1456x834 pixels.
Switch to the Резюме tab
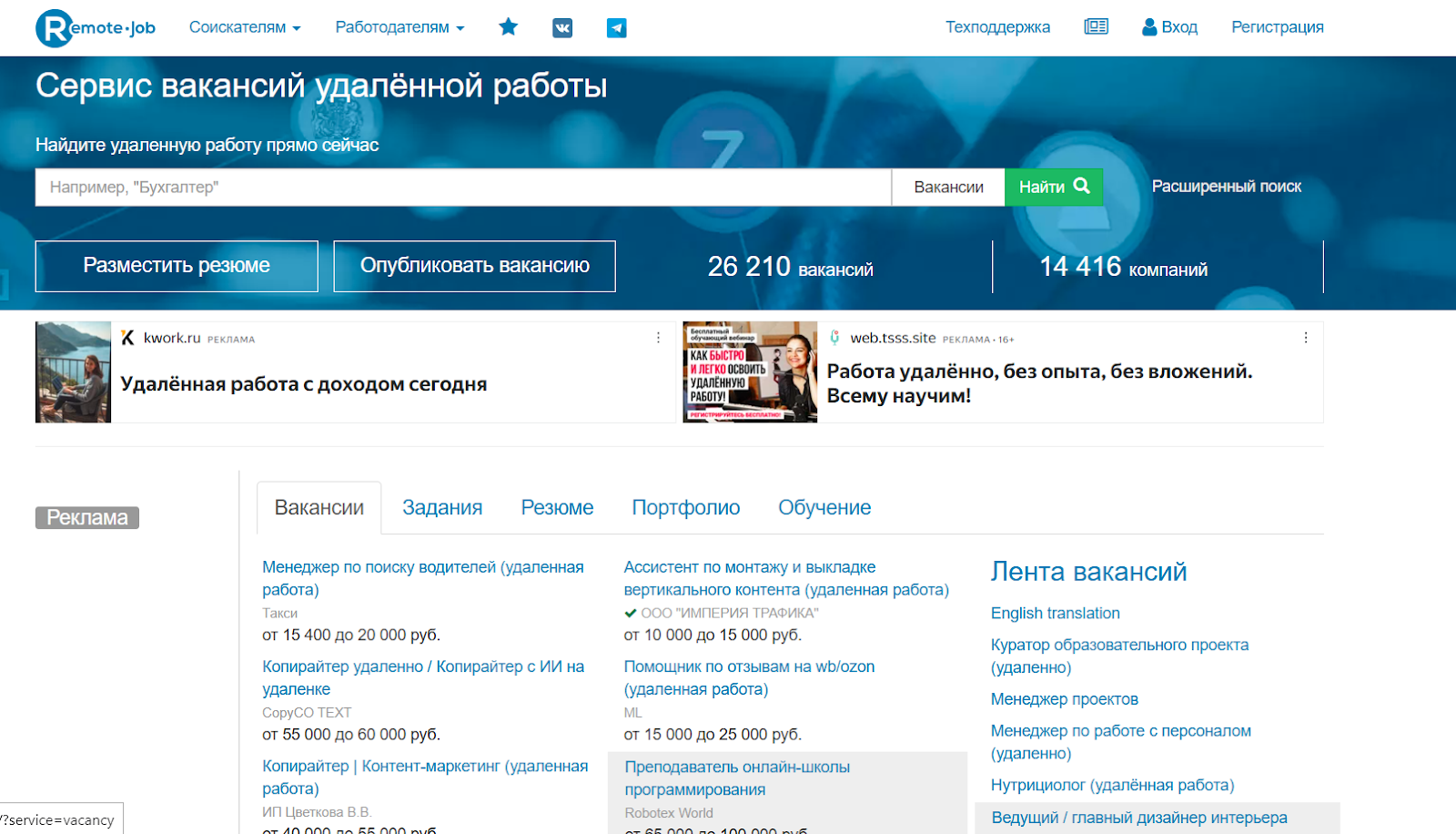pos(557,508)
